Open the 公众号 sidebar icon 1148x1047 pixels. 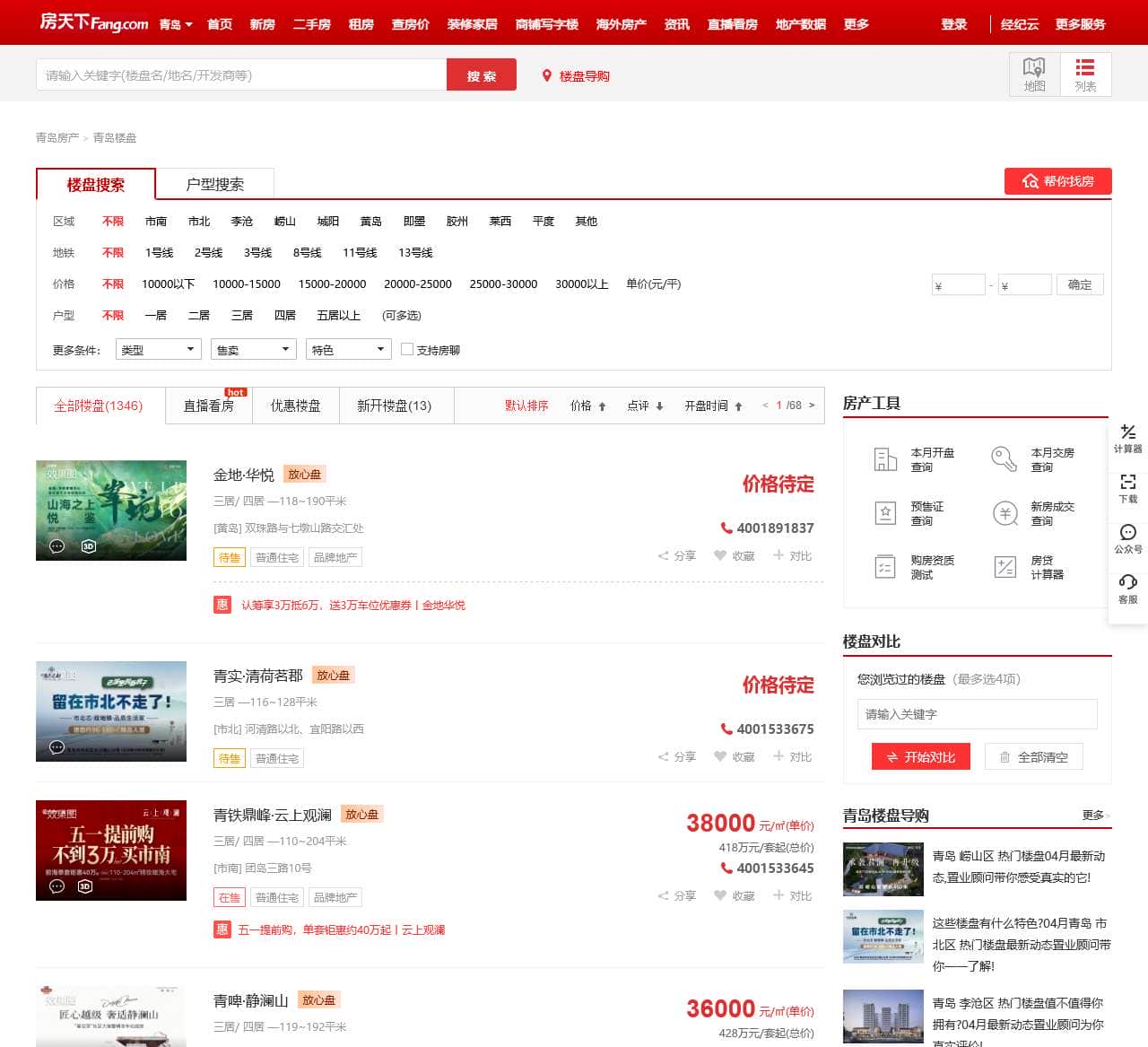click(x=1128, y=539)
